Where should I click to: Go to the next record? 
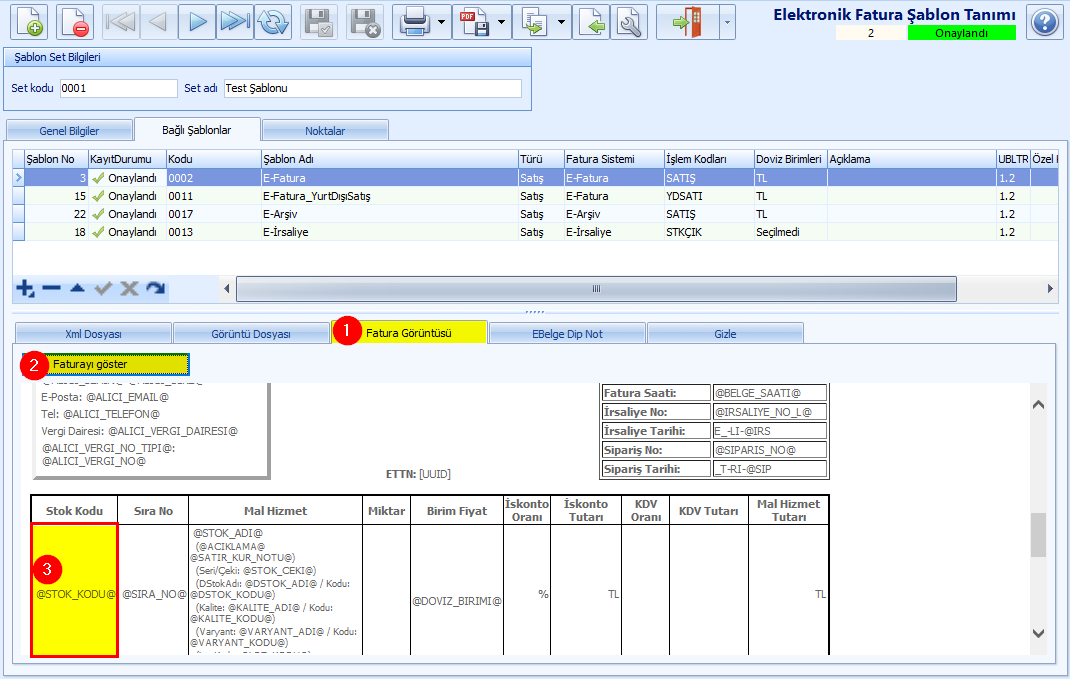pyautogui.click(x=197, y=22)
